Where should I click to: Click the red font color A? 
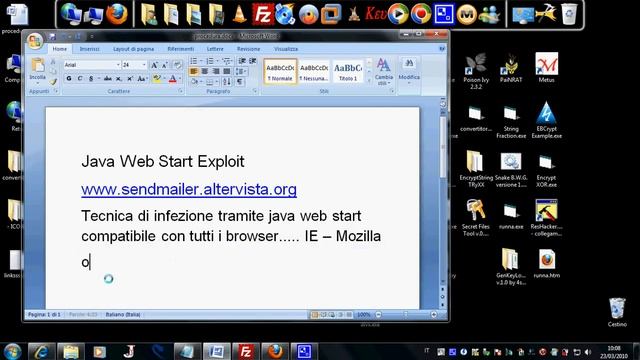coord(173,78)
